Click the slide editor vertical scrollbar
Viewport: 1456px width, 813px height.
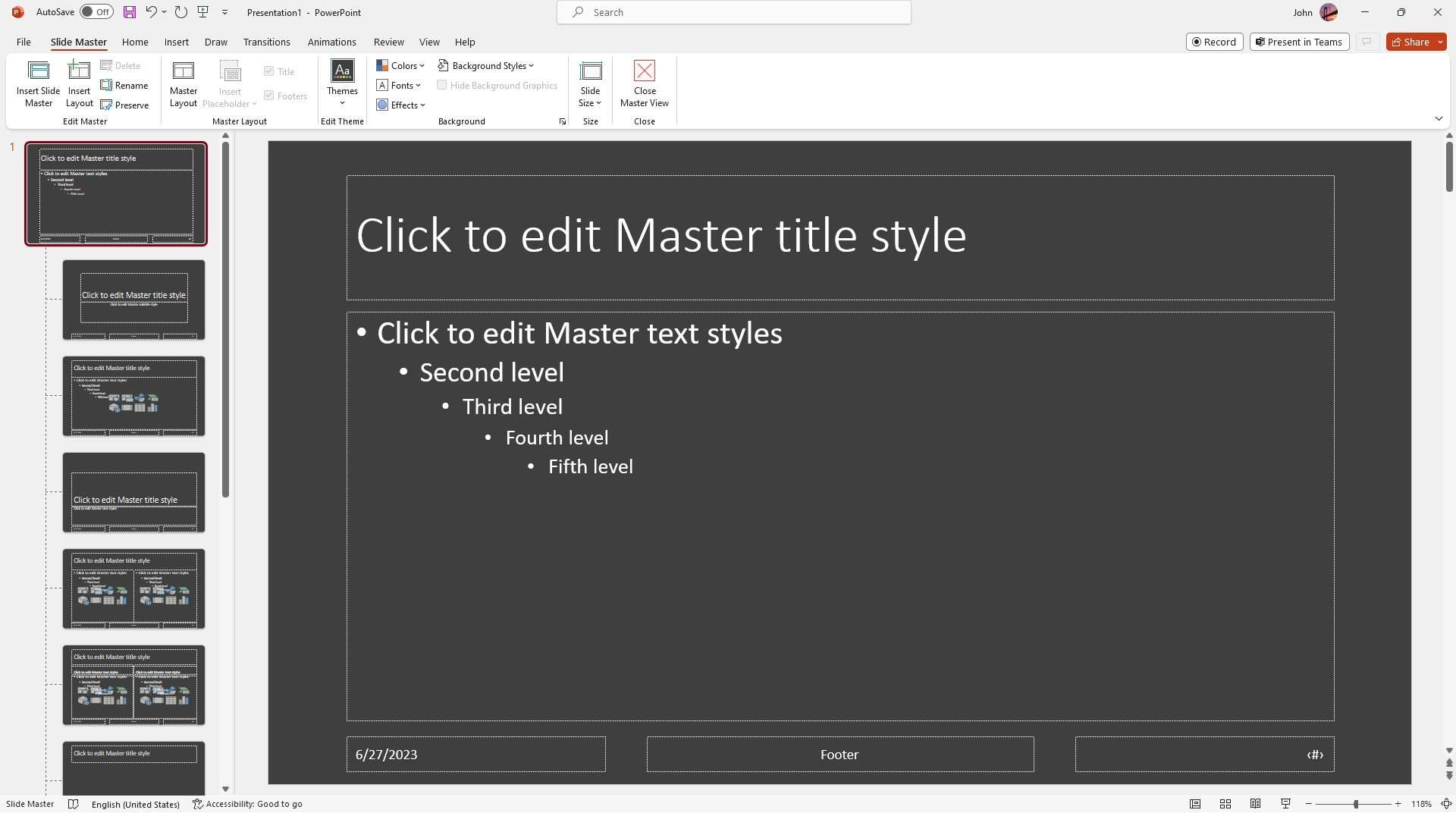(x=1448, y=166)
